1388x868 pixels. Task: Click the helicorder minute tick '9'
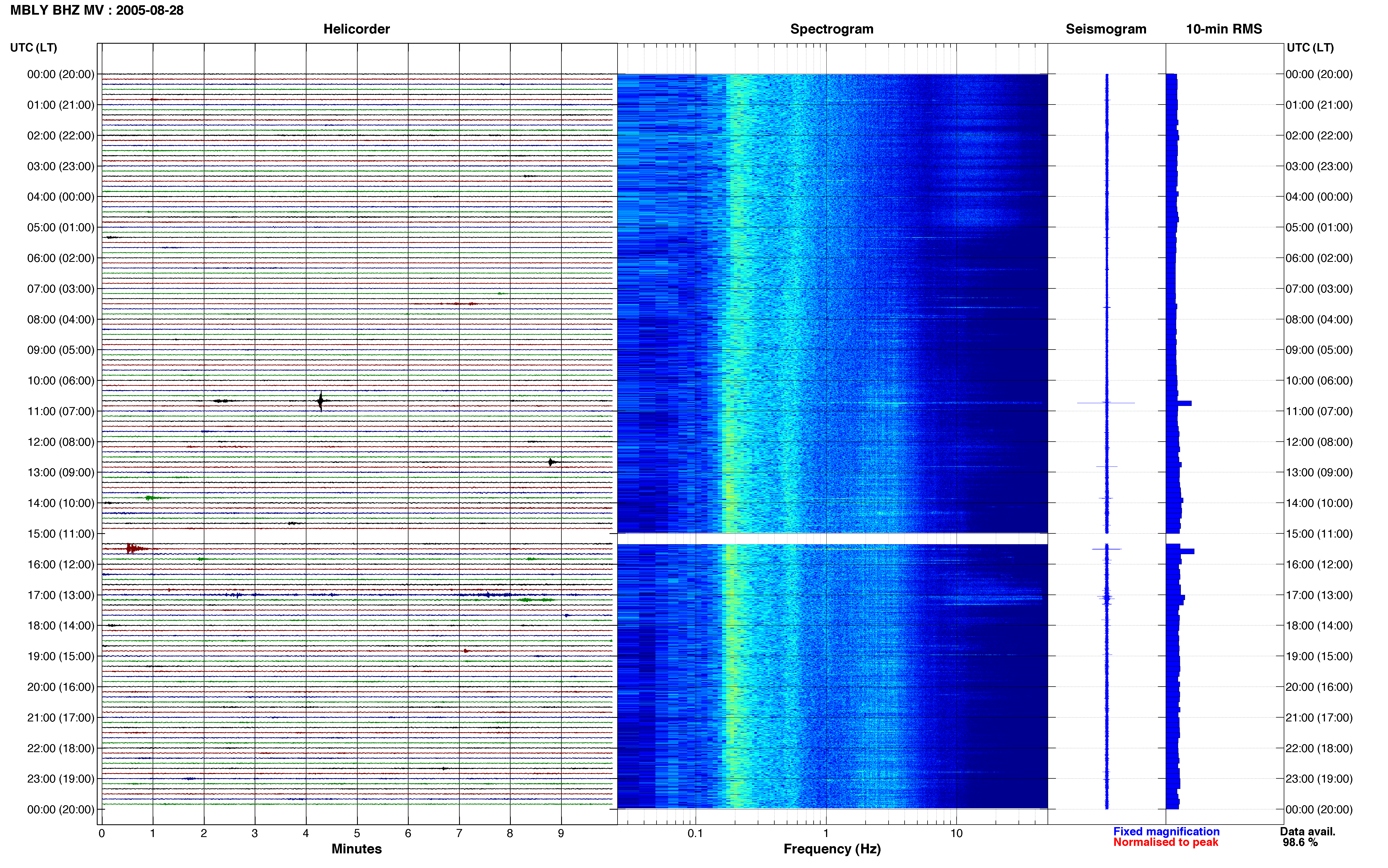561,833
